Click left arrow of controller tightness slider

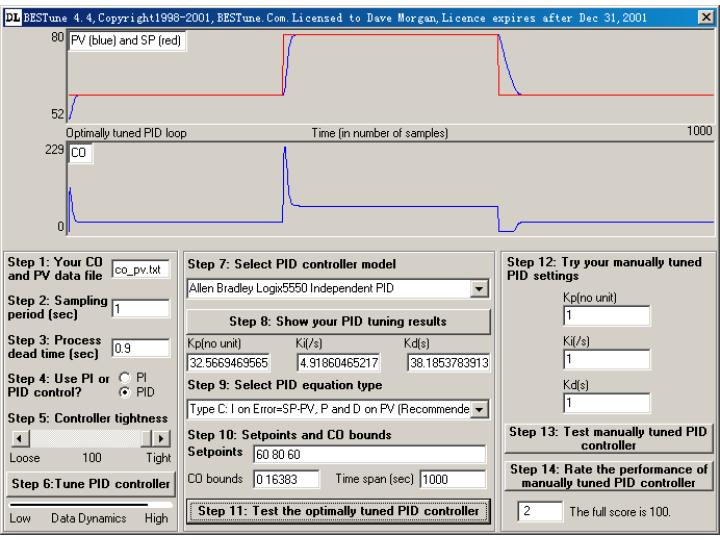tap(19, 438)
